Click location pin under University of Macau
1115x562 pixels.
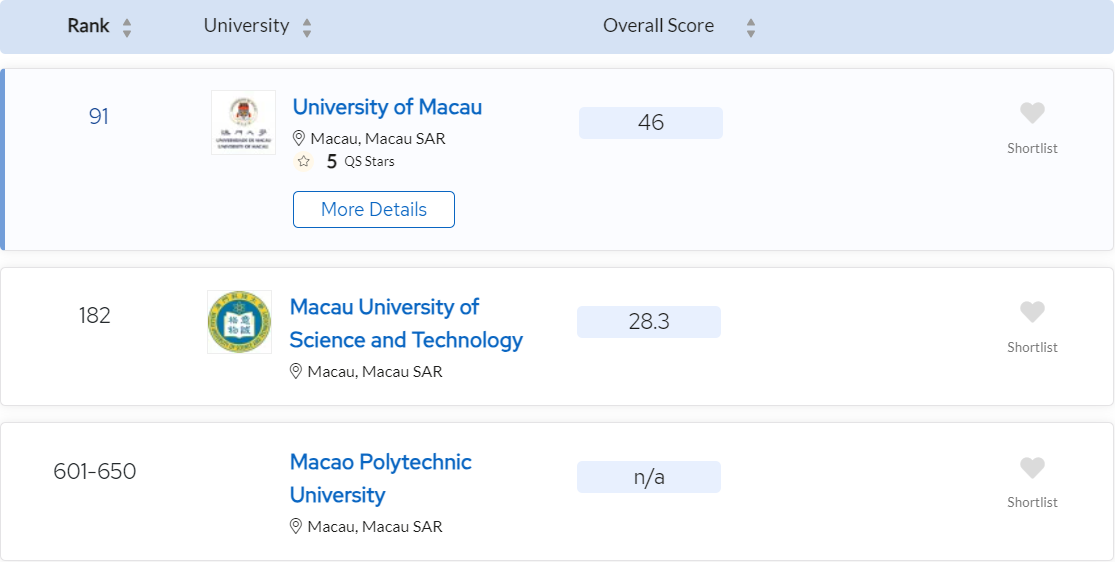pyautogui.click(x=299, y=138)
